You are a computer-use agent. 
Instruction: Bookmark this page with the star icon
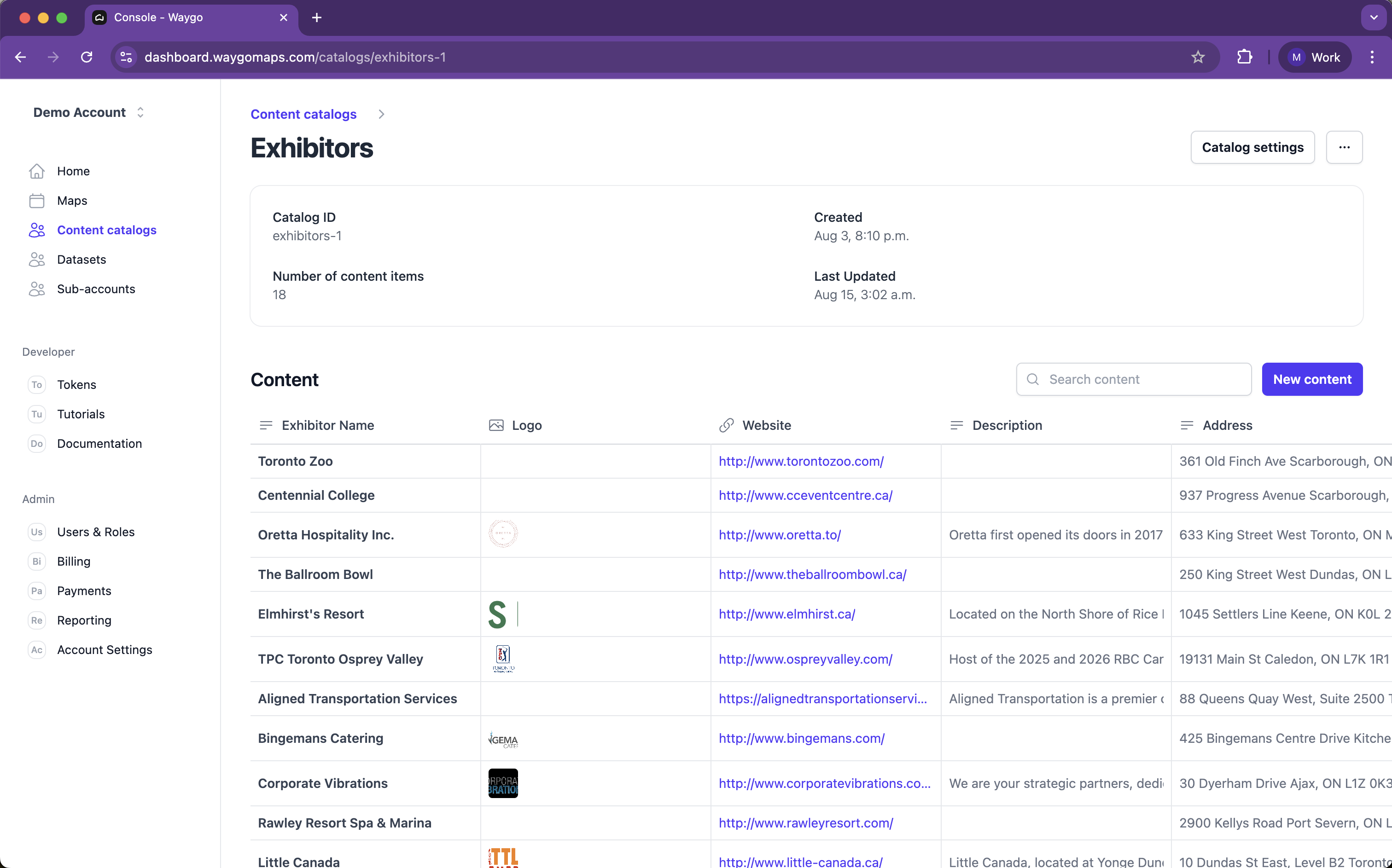[1198, 57]
